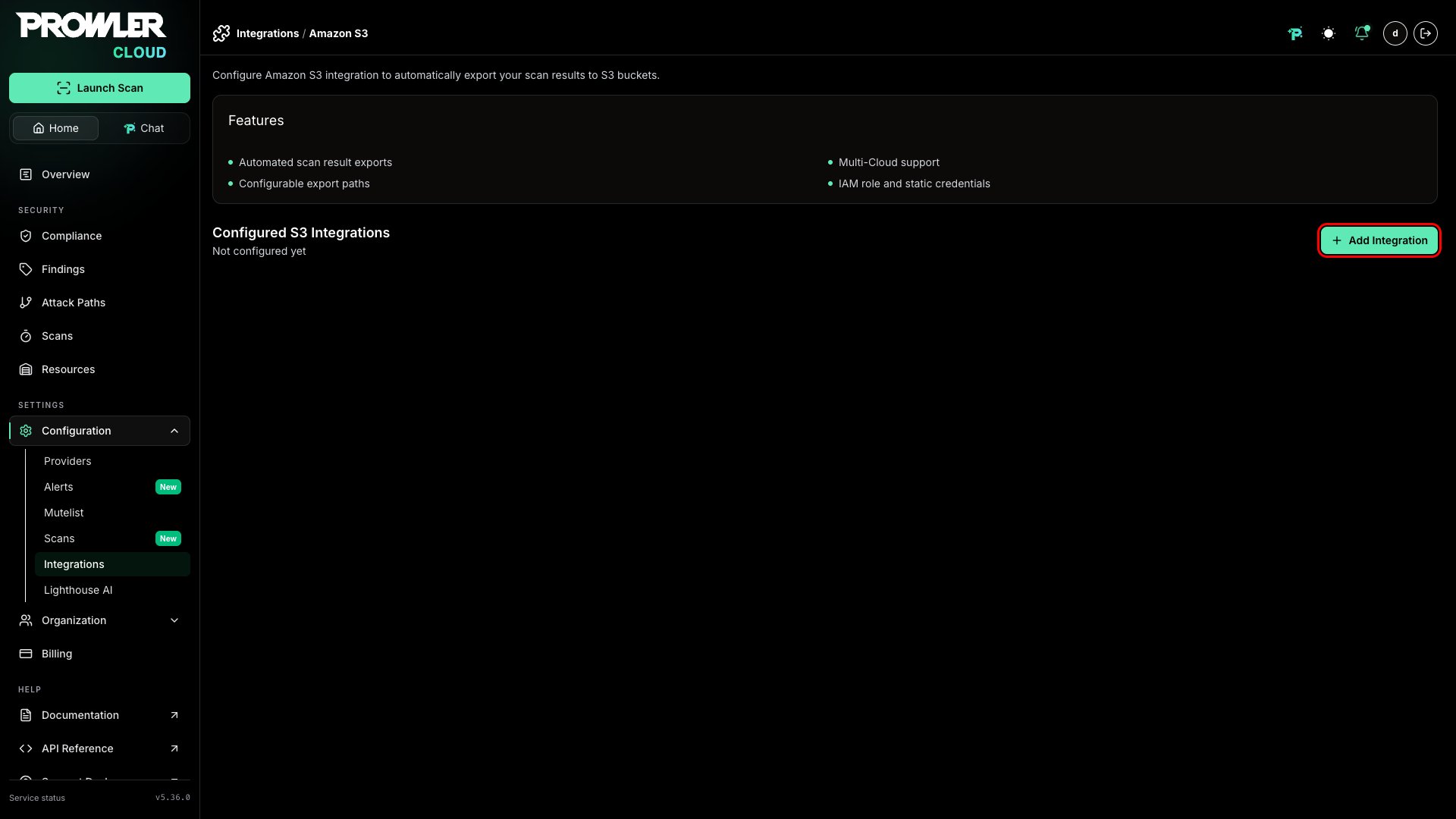Image resolution: width=1456 pixels, height=819 pixels.
Task: Click the scan-frame icon in Launch Scan
Action: tap(64, 88)
